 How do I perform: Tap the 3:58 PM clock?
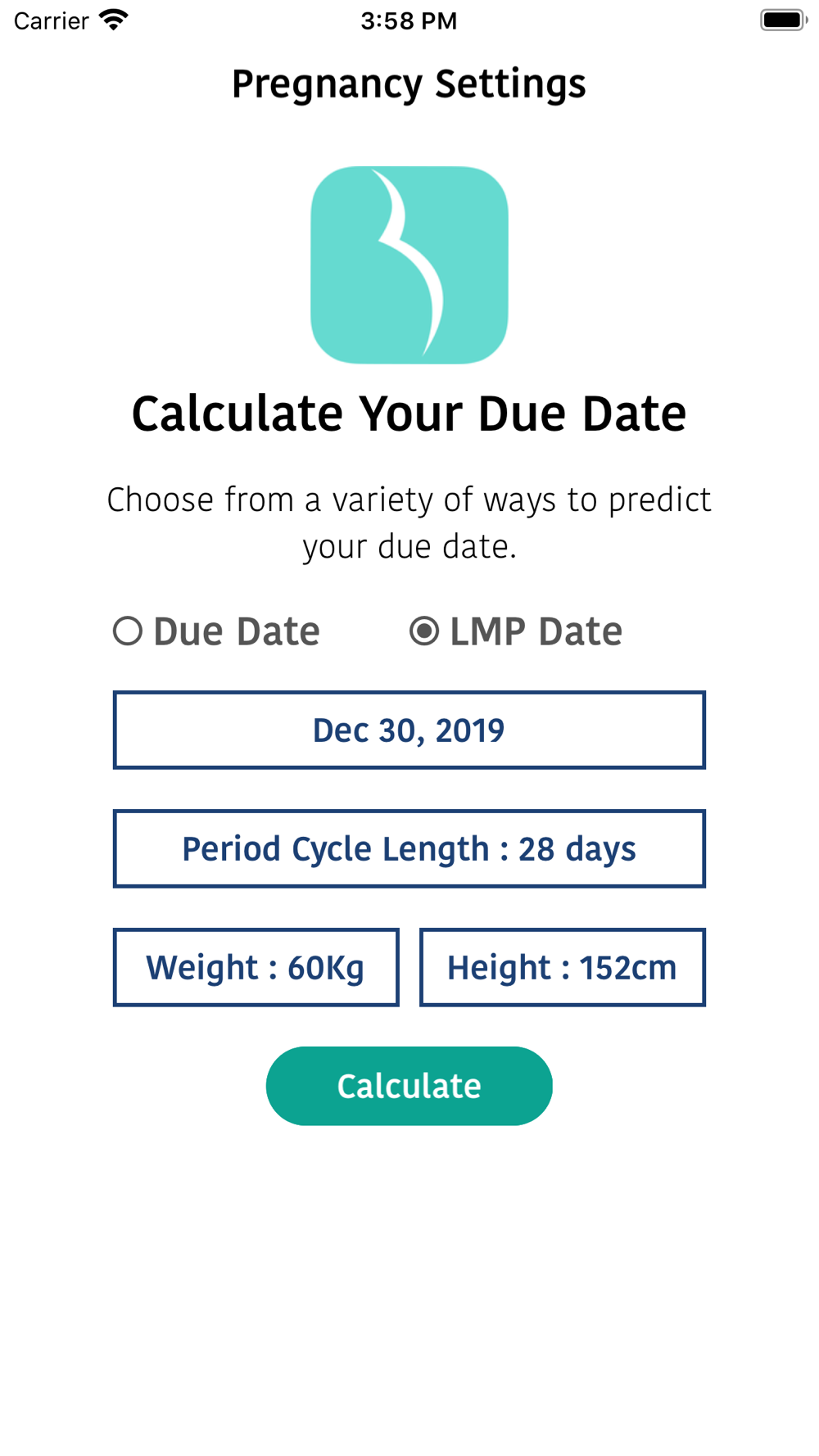(x=409, y=20)
